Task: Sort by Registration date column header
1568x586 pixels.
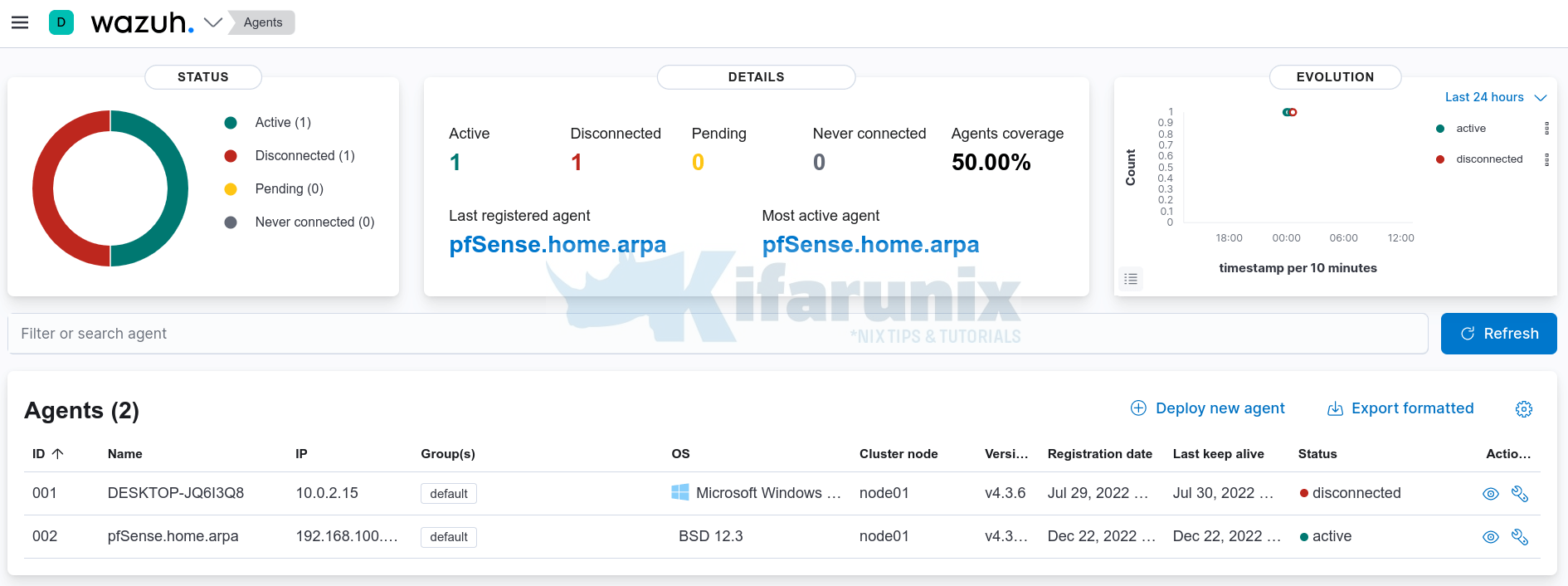Action: [x=1100, y=453]
